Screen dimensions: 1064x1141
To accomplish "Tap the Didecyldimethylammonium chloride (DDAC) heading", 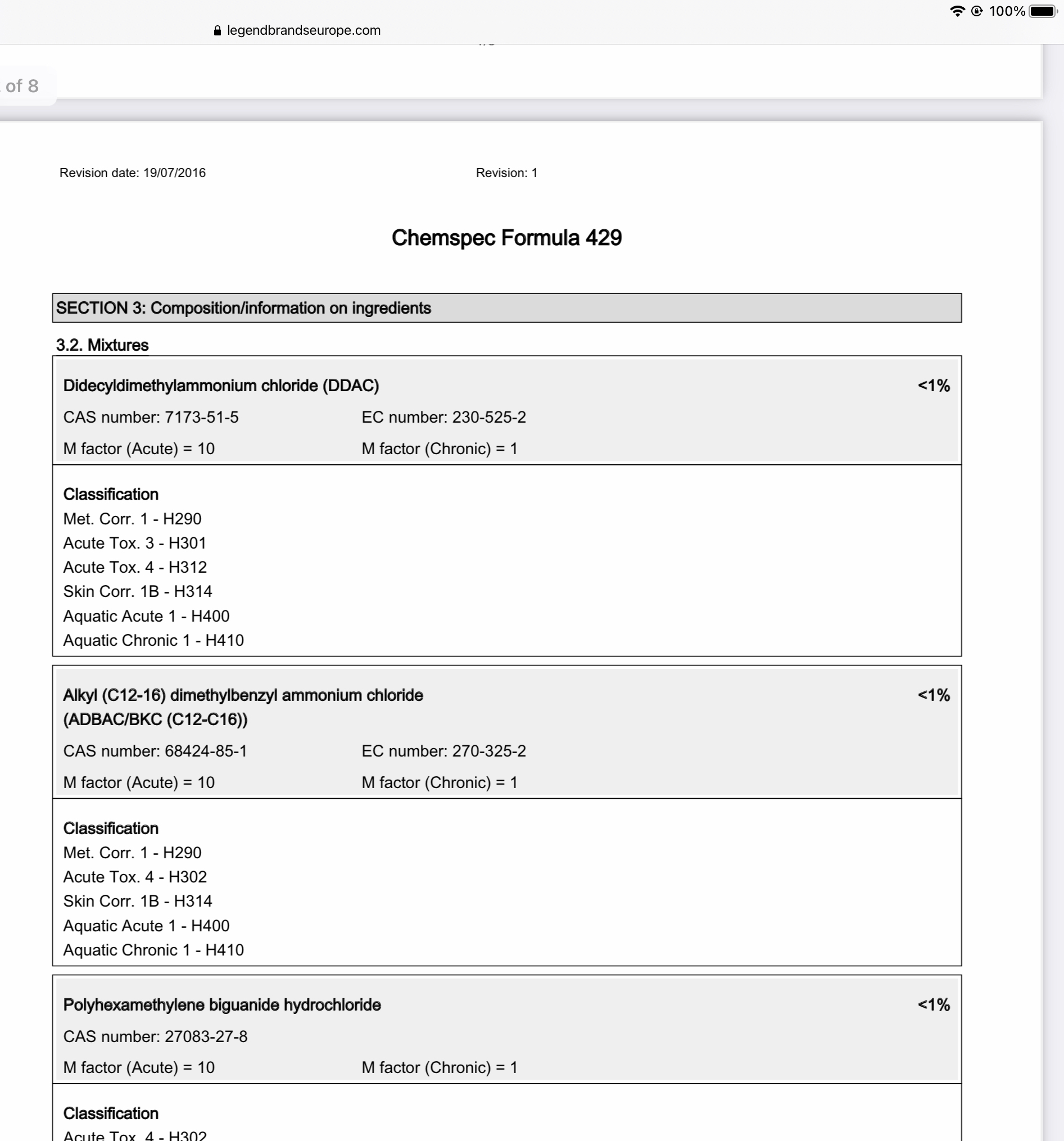I will (x=221, y=386).
